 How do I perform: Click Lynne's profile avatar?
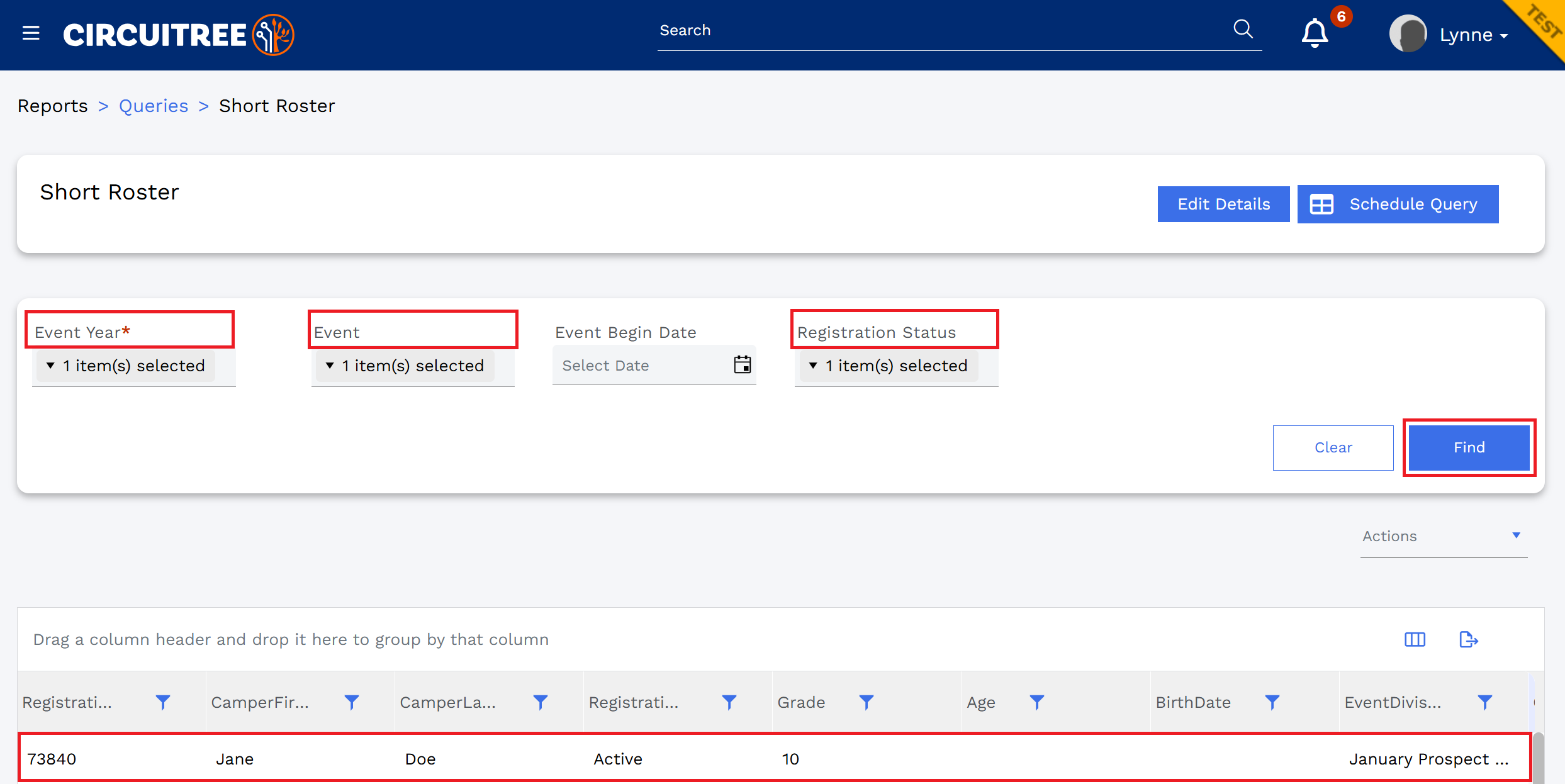click(1408, 34)
